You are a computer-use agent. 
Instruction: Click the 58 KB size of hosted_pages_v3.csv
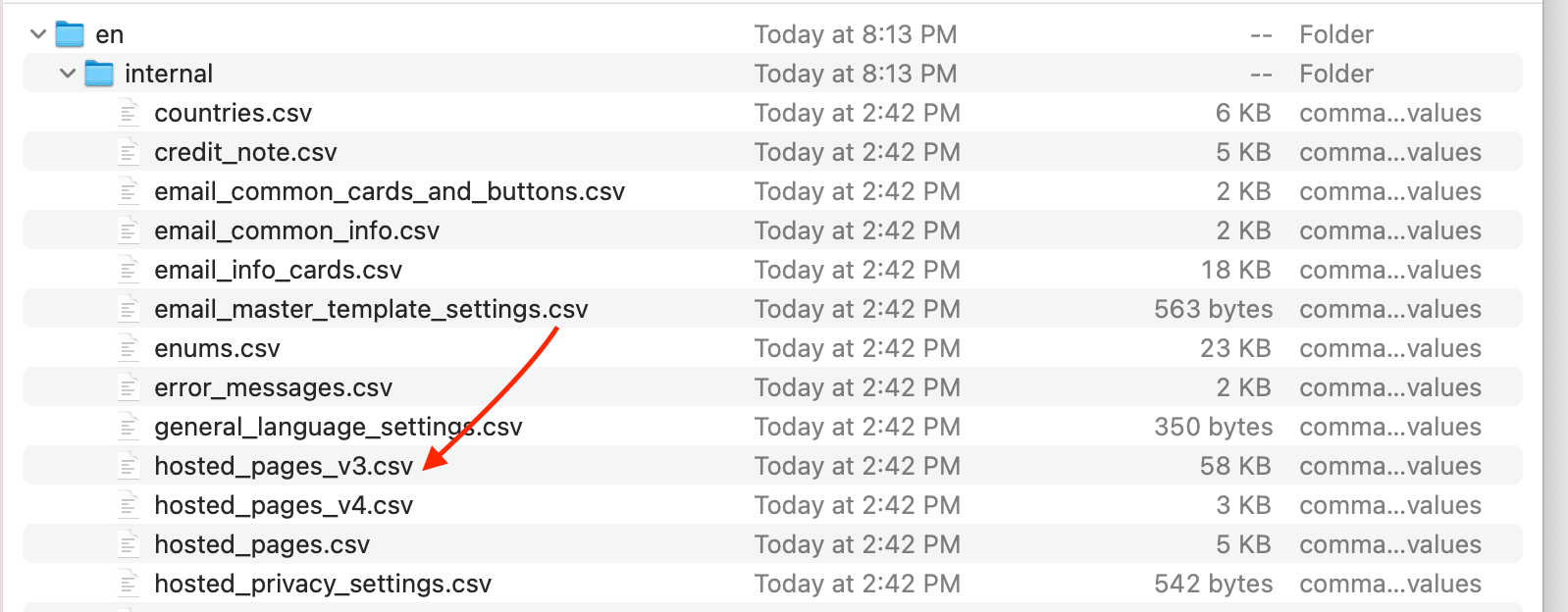click(1234, 466)
